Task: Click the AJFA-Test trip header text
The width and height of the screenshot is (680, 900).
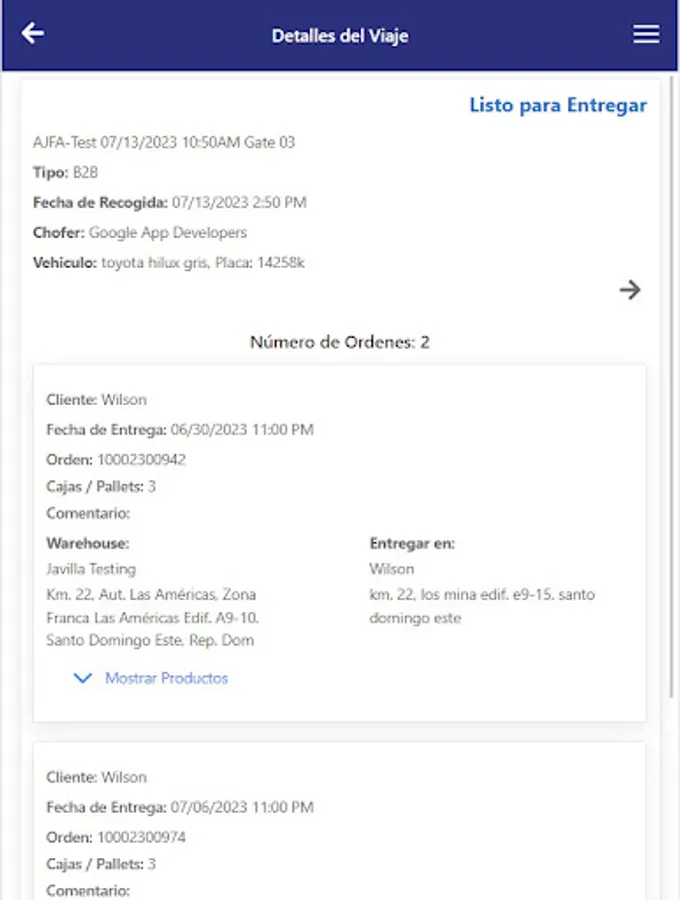Action: [x=164, y=143]
